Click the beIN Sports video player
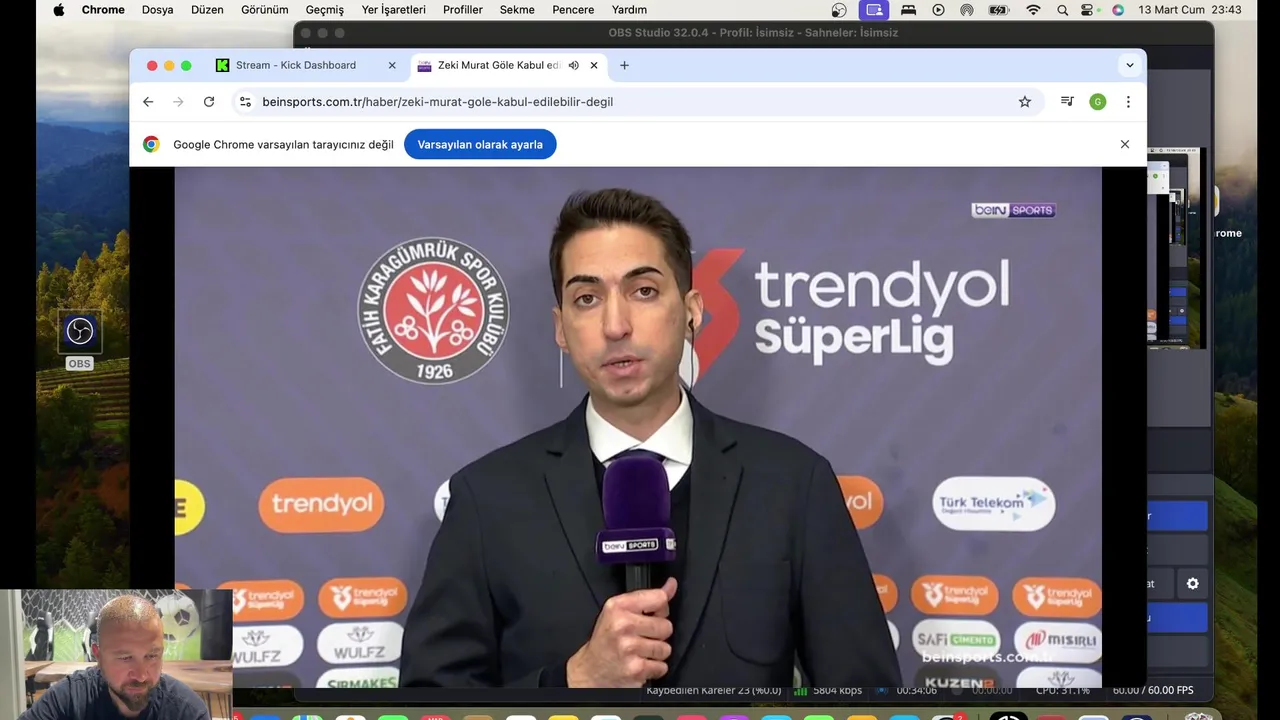1280x720 pixels. (x=638, y=427)
